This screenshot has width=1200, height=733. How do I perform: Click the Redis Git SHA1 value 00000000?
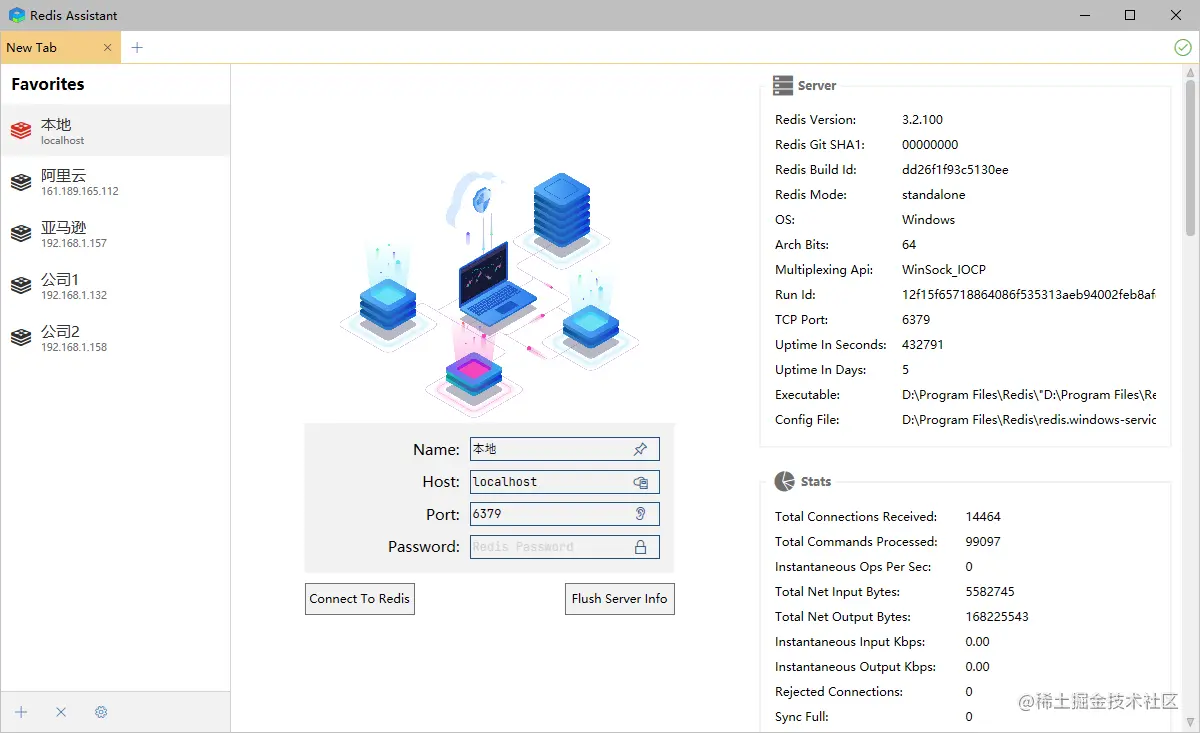tap(930, 145)
